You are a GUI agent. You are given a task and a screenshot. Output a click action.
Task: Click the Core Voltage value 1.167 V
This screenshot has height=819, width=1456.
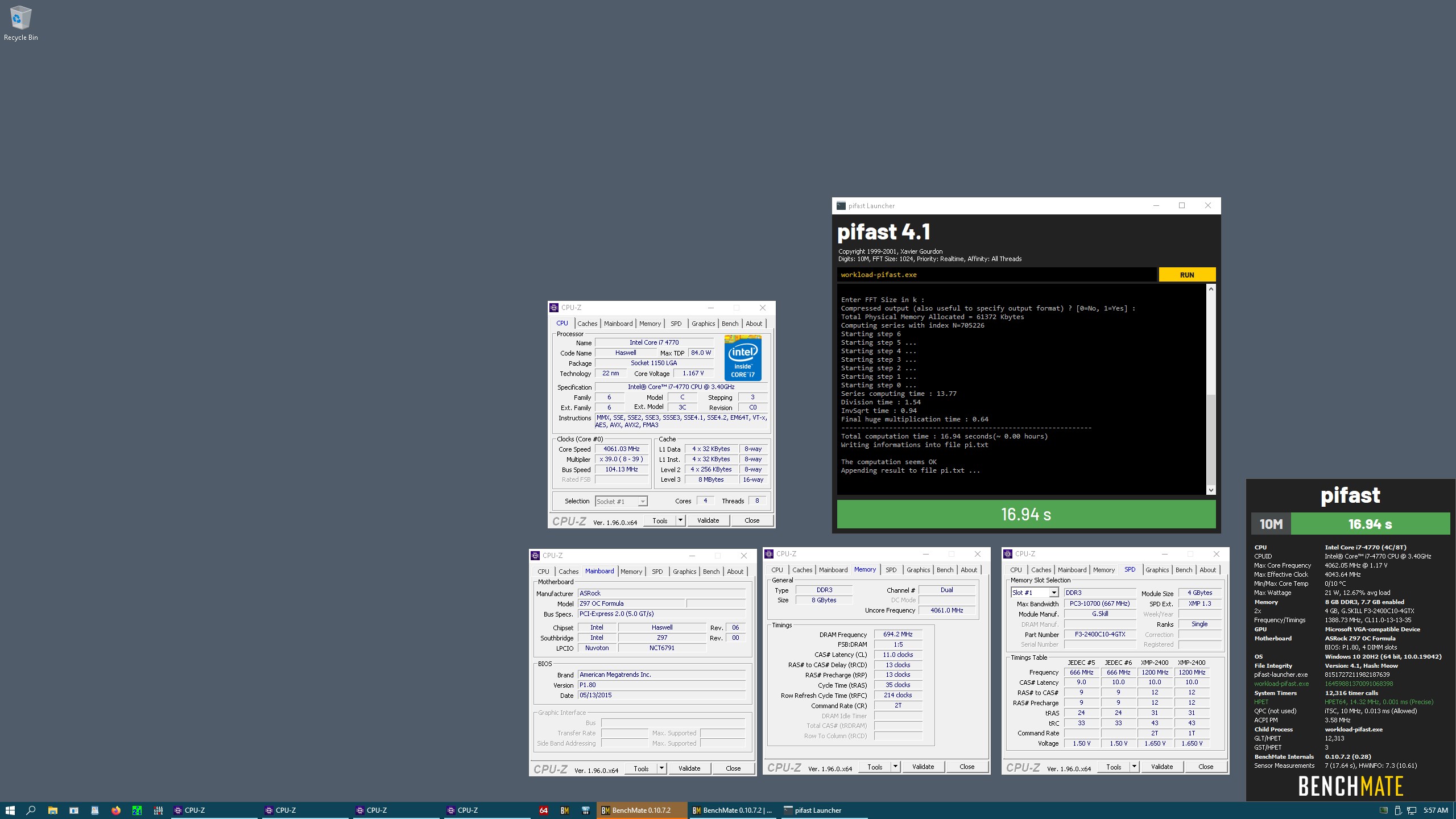pos(693,373)
